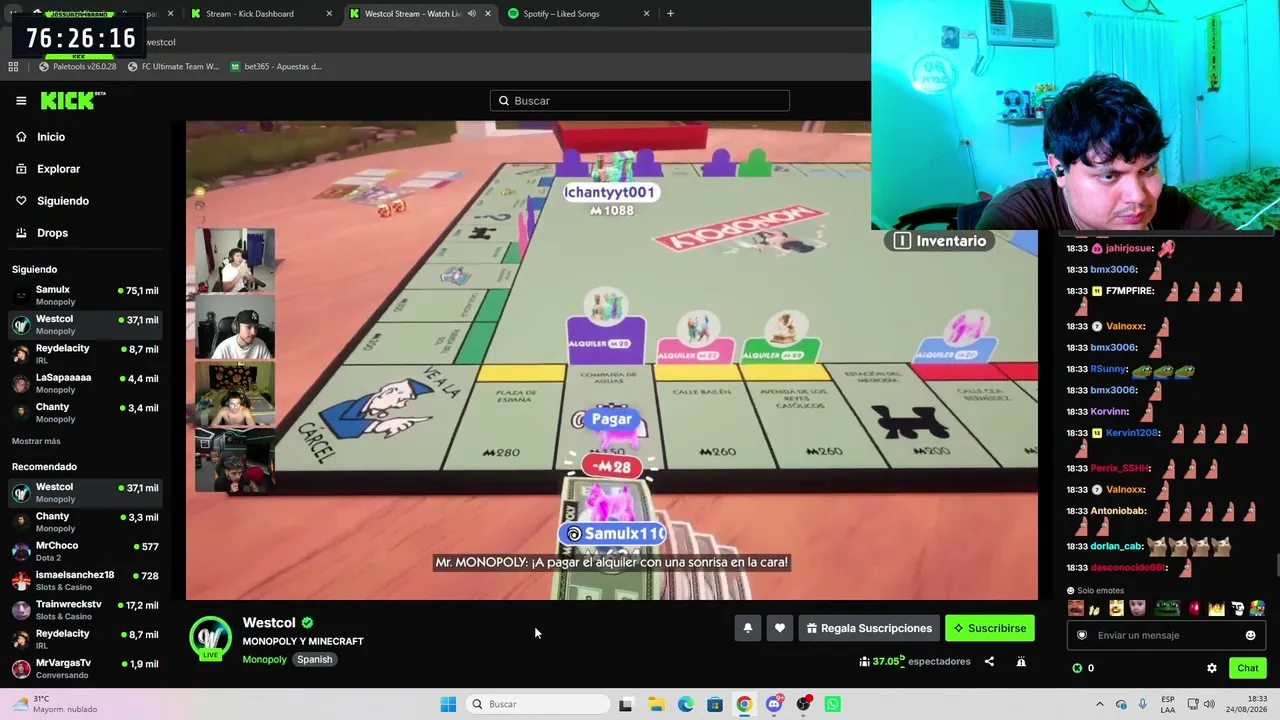Screen dimensions: 1280x720
Task: Open browser apps grid in bookmarks bar
Action: coord(13,67)
